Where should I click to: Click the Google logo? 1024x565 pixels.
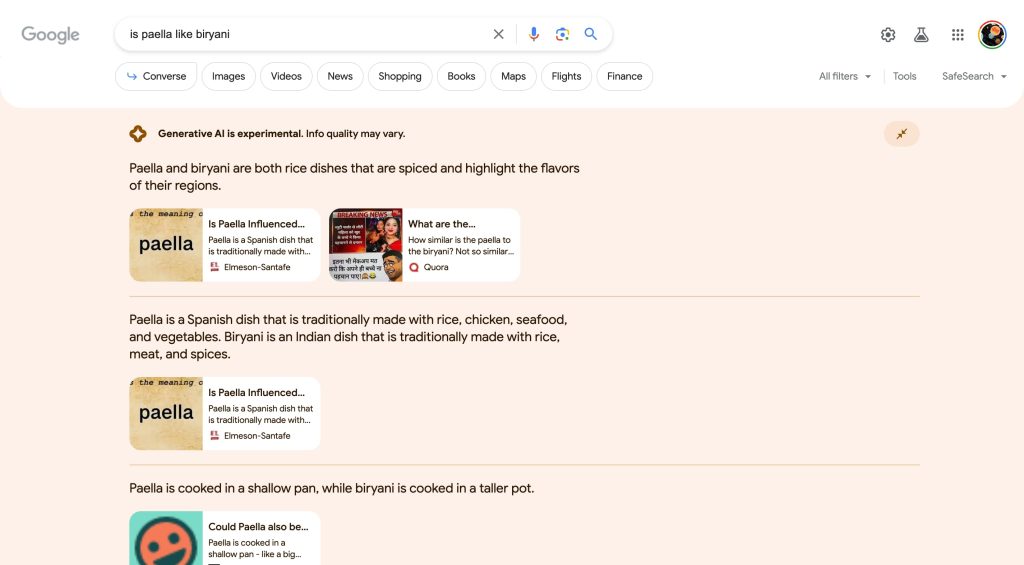50,35
